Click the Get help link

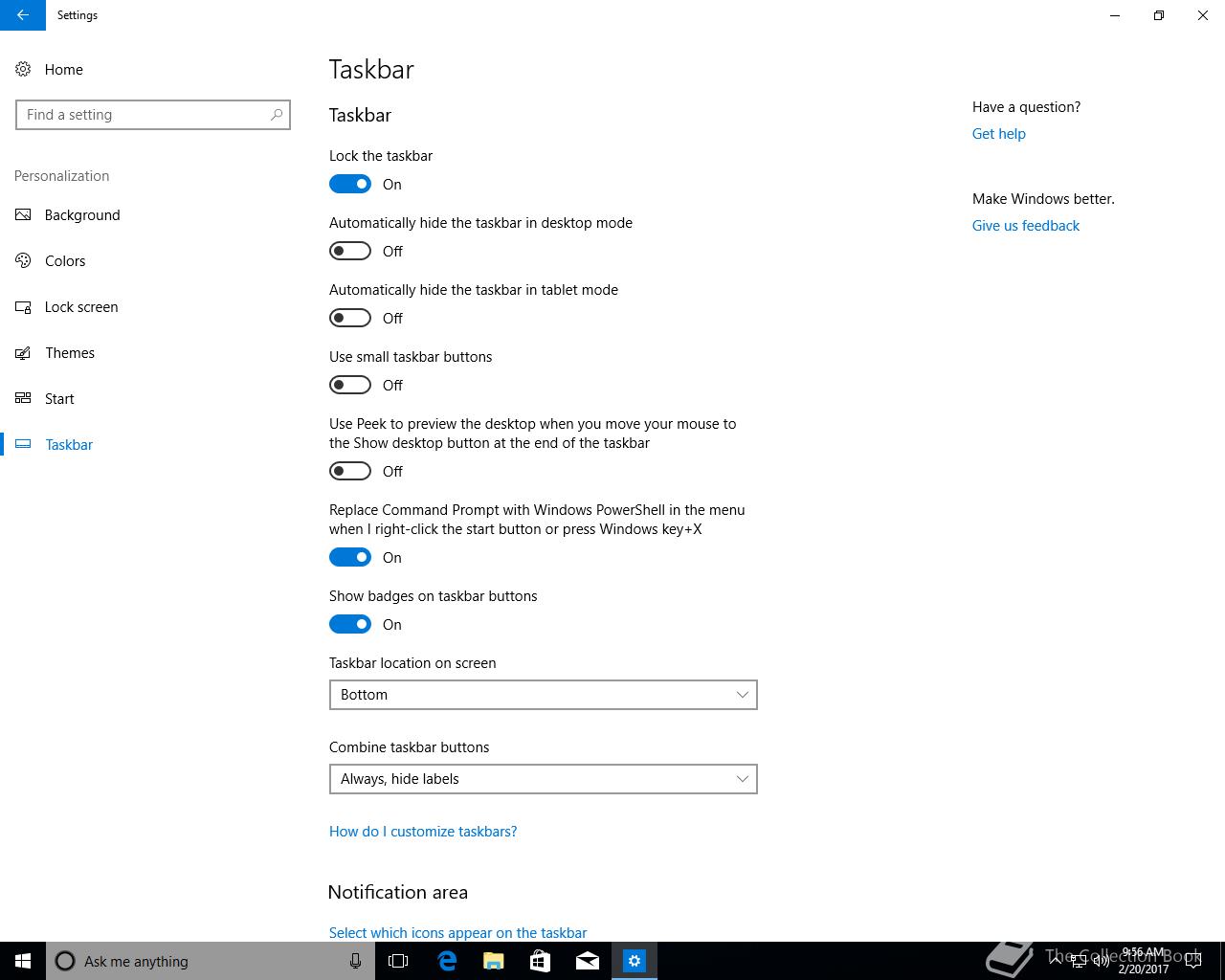(x=998, y=134)
